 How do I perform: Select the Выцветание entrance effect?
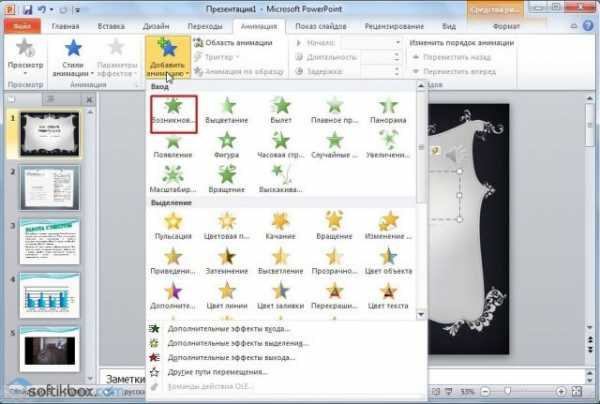click(x=227, y=111)
